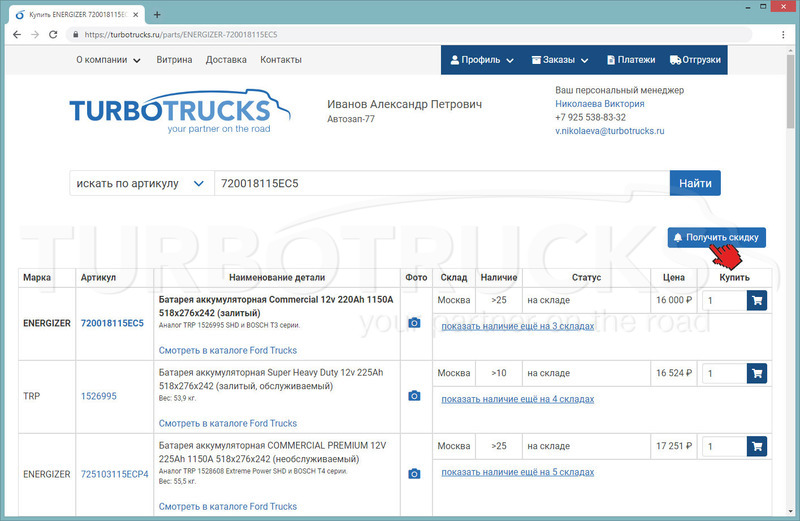
Task: Expand the Профиль dropdown
Action: [482, 60]
